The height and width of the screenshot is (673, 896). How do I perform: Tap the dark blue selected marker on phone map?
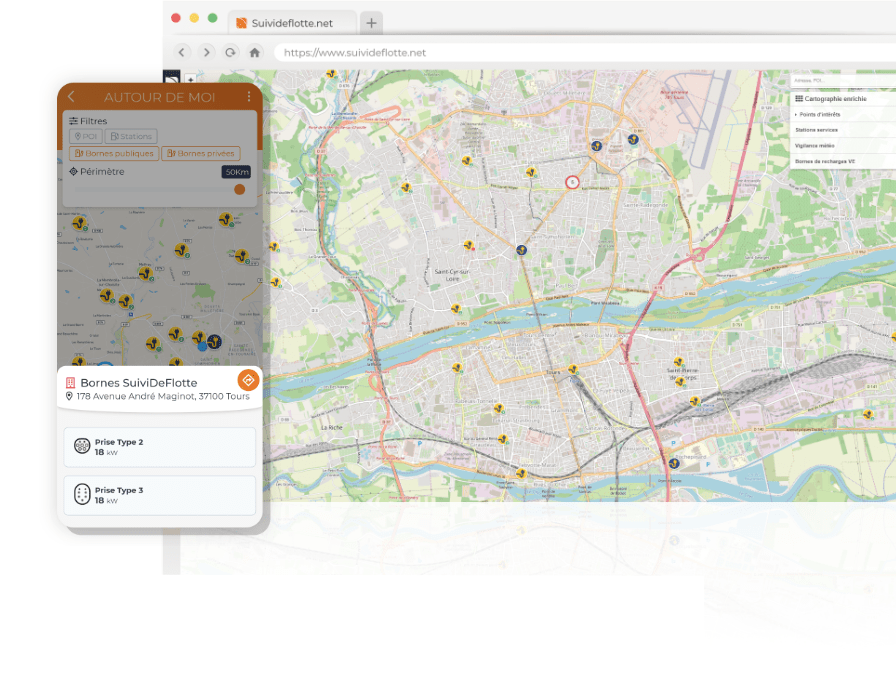(214, 342)
